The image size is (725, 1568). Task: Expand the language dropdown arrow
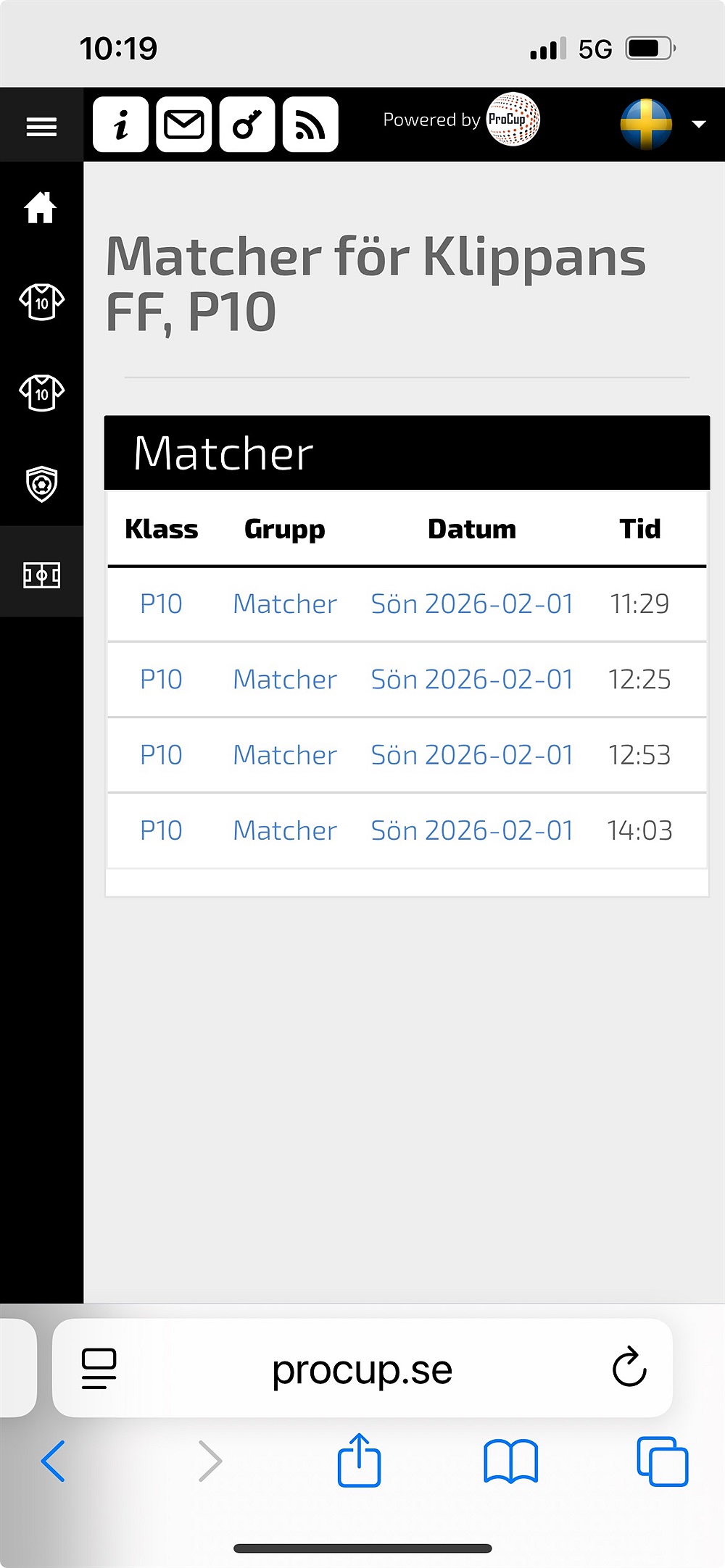click(x=699, y=125)
